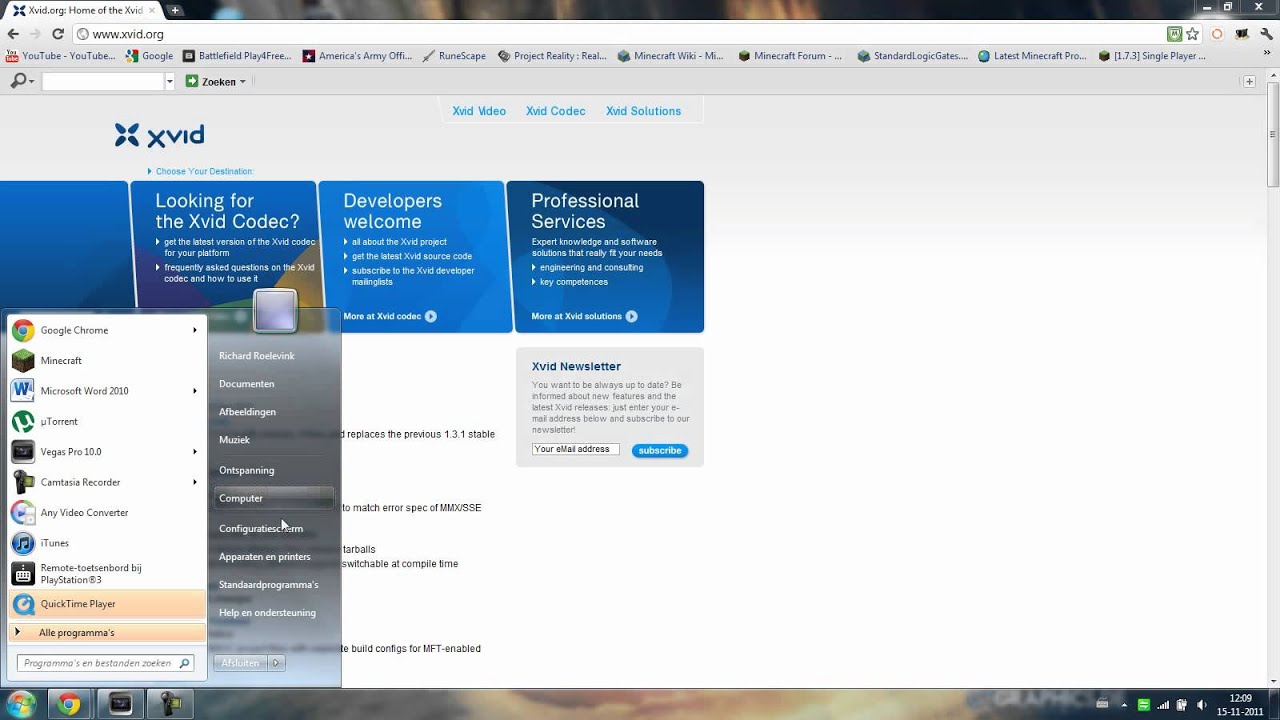Expand the Microsoft Word 2010 recent files arrow

pos(195,391)
